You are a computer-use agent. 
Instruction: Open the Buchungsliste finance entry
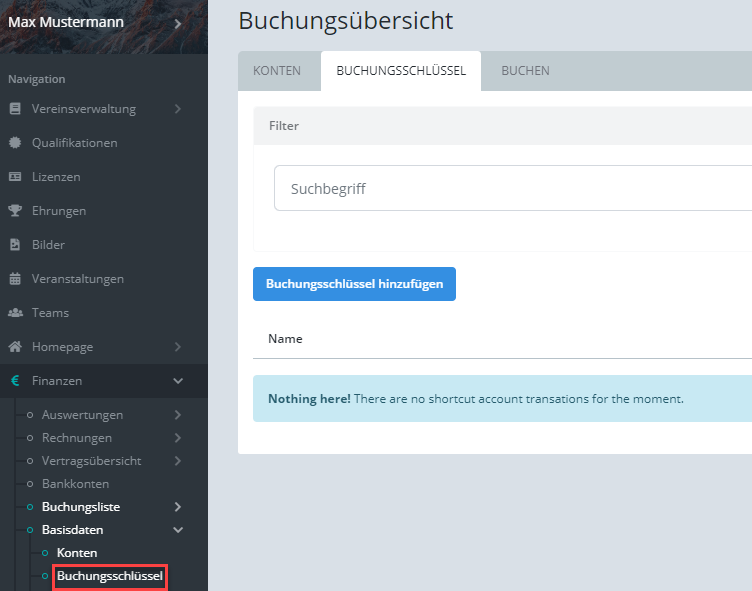(x=81, y=507)
